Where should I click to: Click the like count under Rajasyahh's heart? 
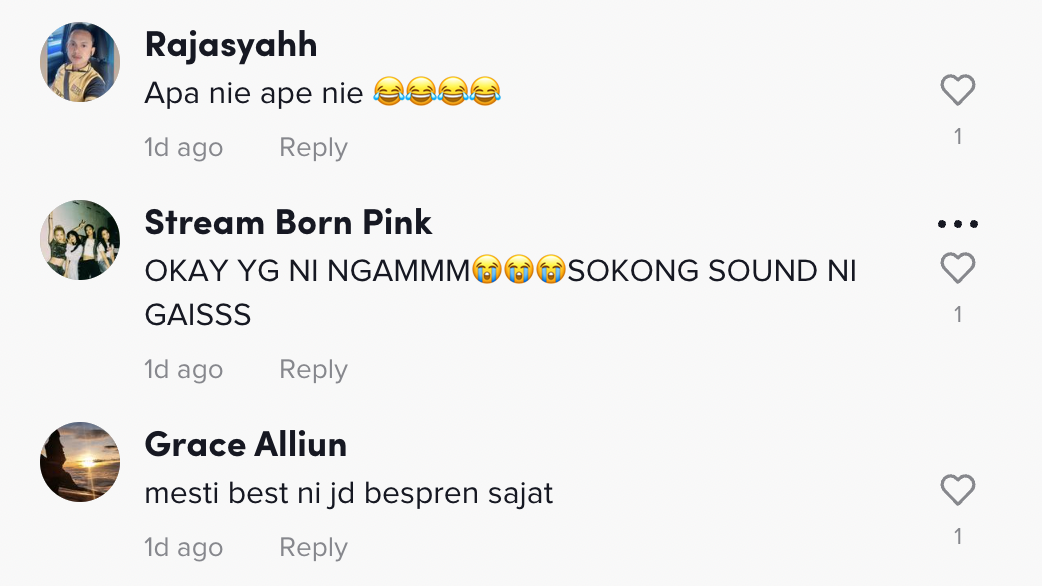957,137
